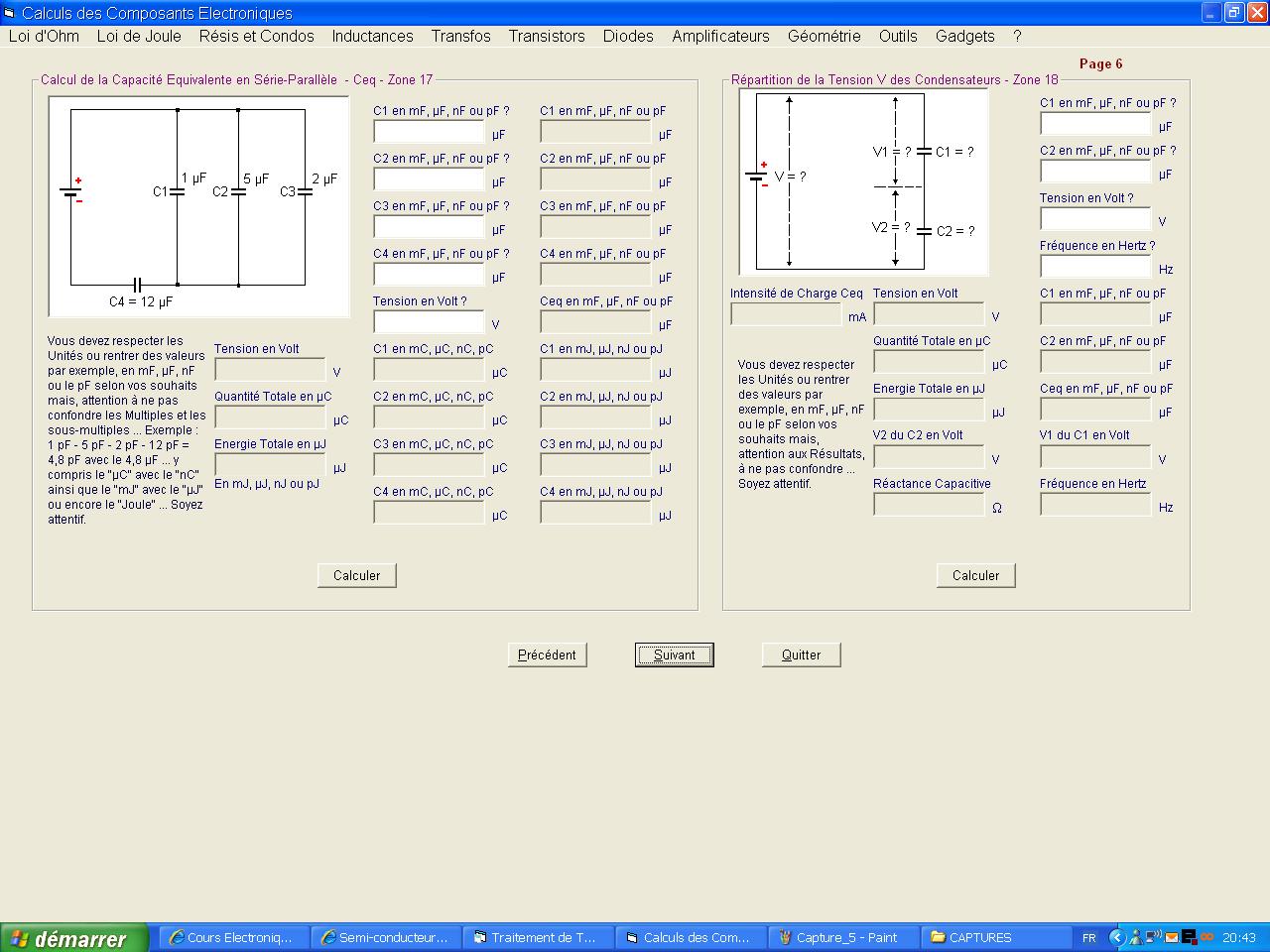Open the Transfos menu

pyautogui.click(x=460, y=36)
